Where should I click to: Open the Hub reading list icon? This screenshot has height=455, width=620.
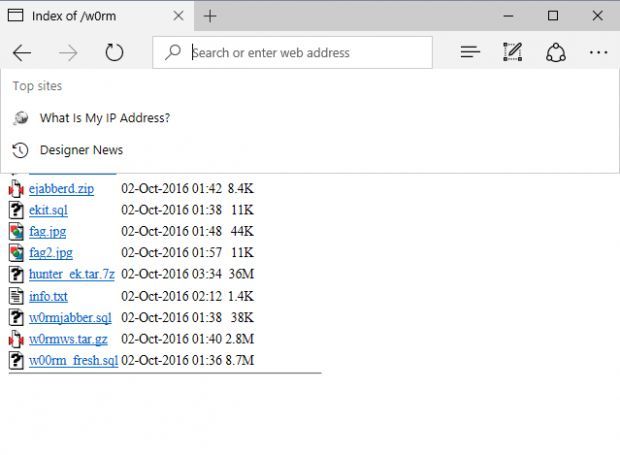(470, 53)
